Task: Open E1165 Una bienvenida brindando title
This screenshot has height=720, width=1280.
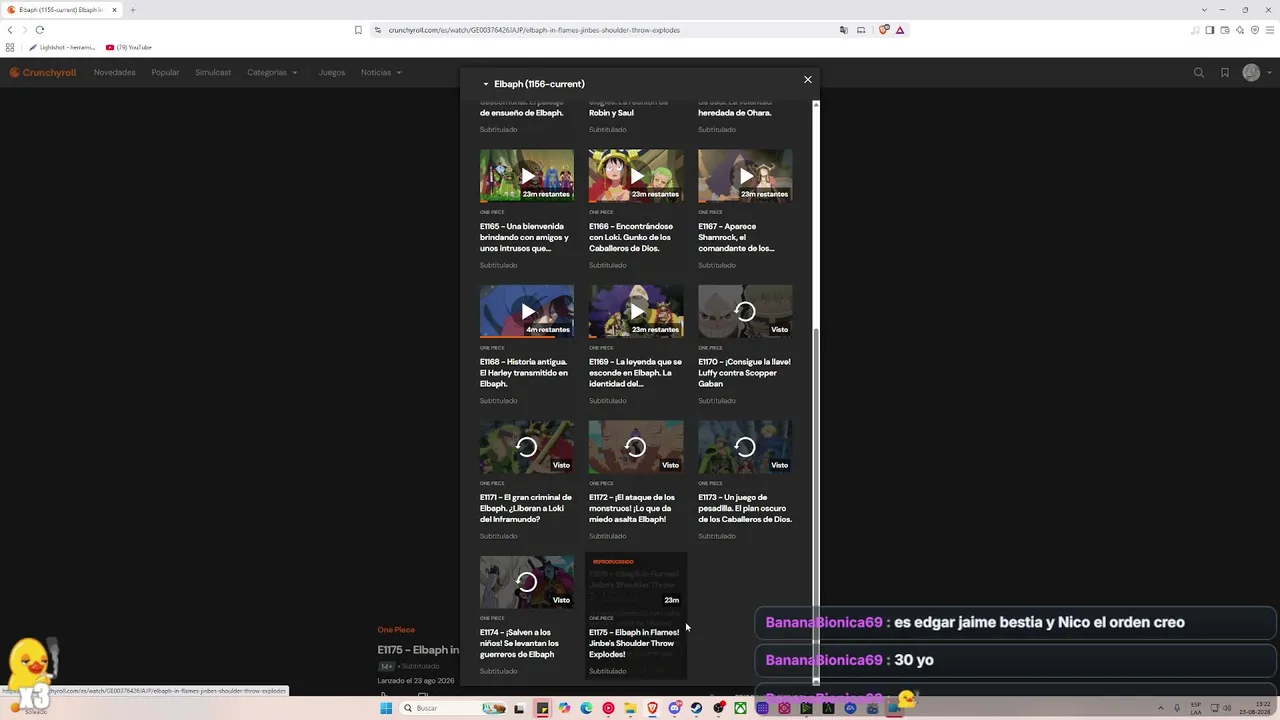Action: coord(525,237)
